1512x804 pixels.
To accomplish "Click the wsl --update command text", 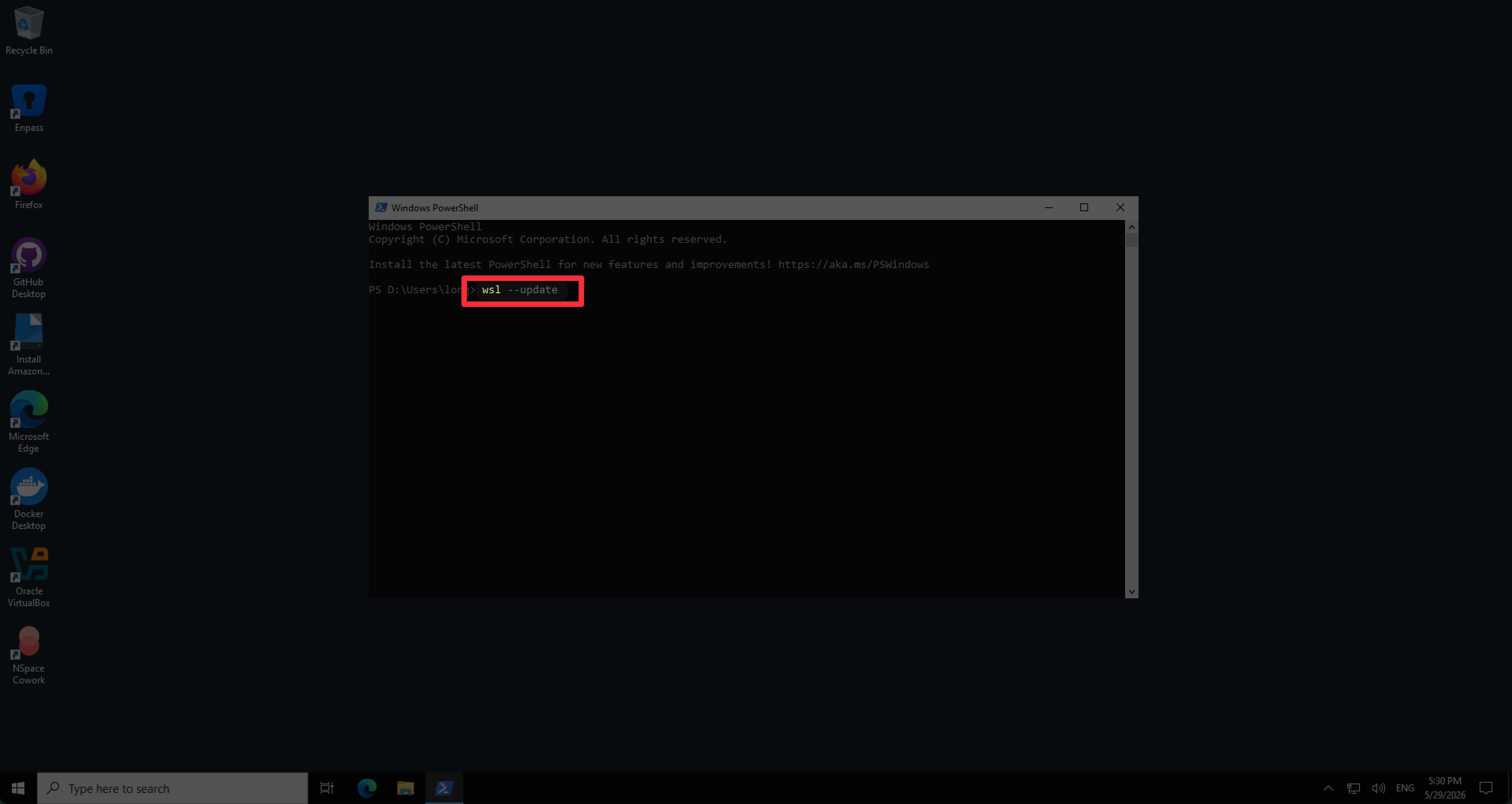I will click(x=520, y=290).
